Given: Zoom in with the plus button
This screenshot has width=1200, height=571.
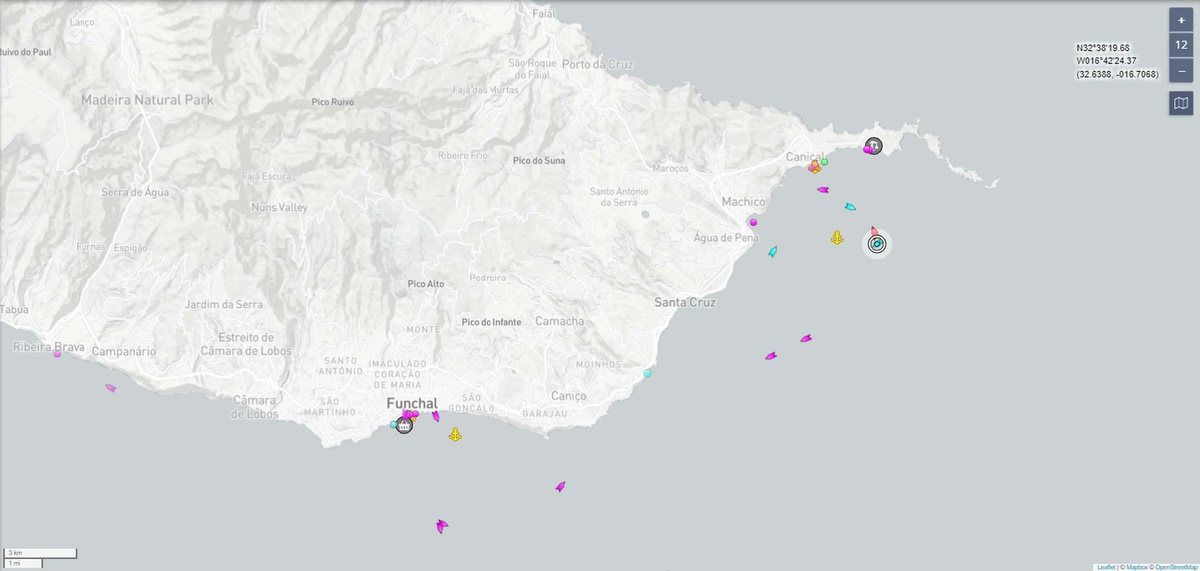Looking at the screenshot, I should [x=1181, y=20].
